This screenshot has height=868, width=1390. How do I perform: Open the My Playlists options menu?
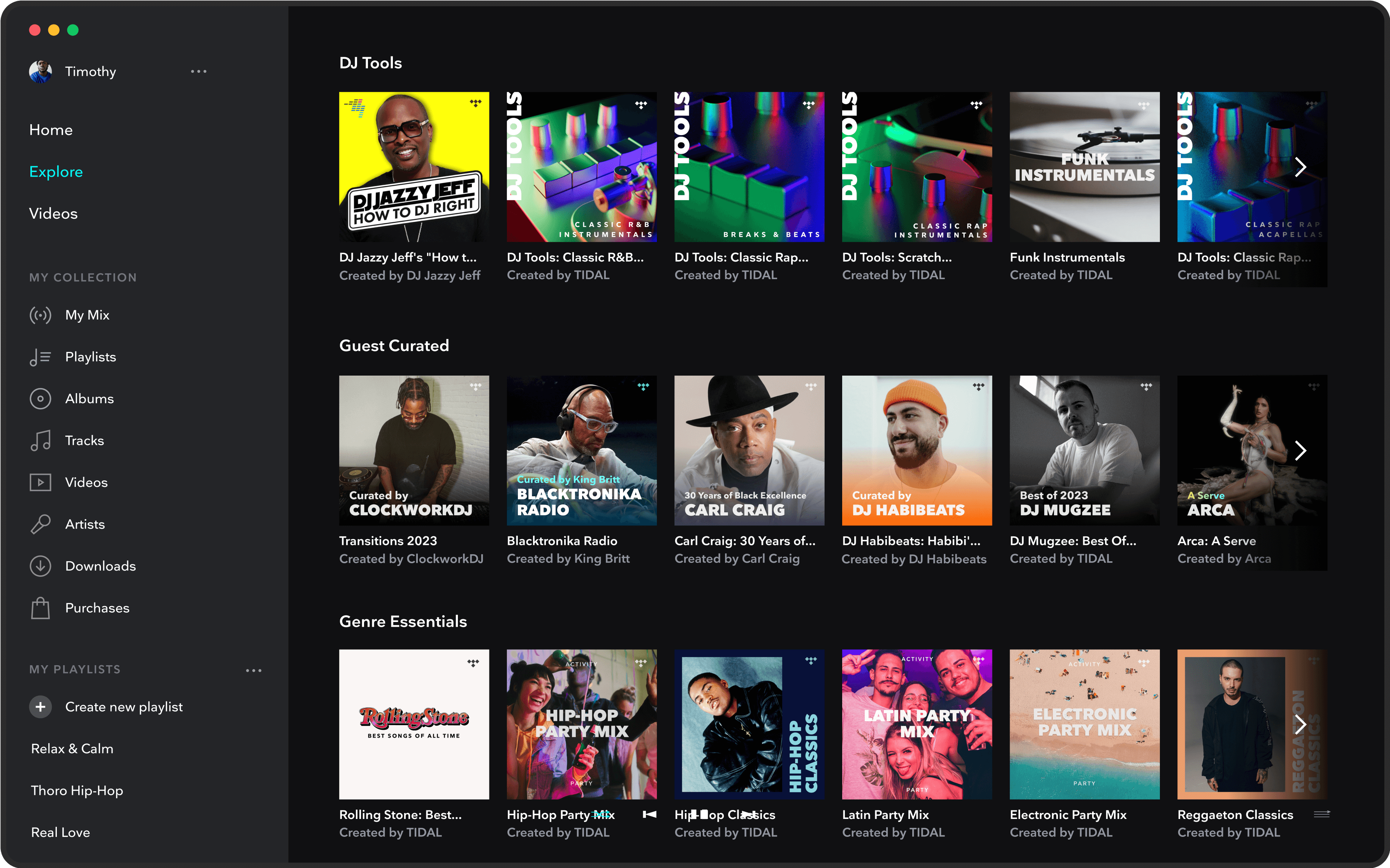(253, 670)
